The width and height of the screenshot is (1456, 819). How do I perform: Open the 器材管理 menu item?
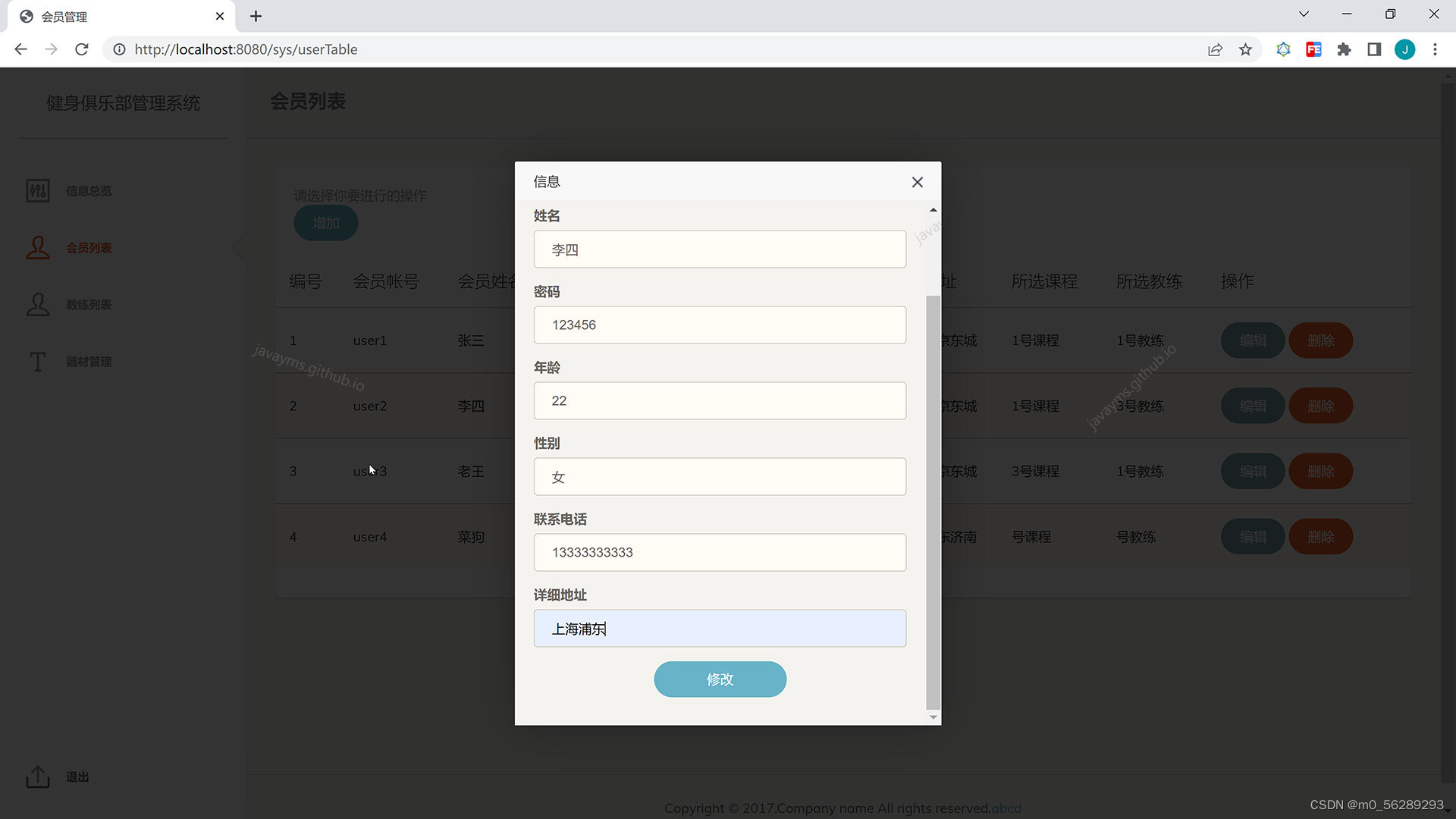click(x=89, y=362)
